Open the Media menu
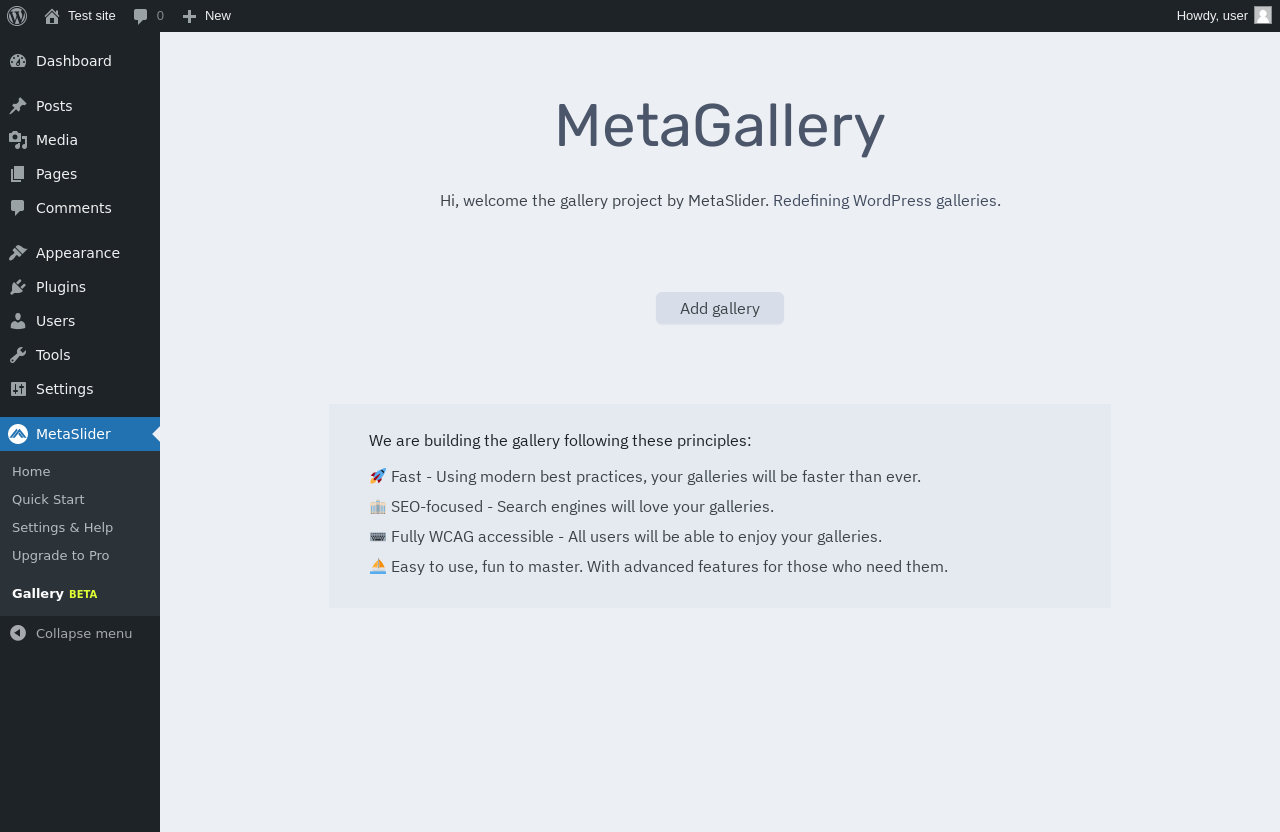Viewport: 1280px width, 832px height. tap(57, 140)
